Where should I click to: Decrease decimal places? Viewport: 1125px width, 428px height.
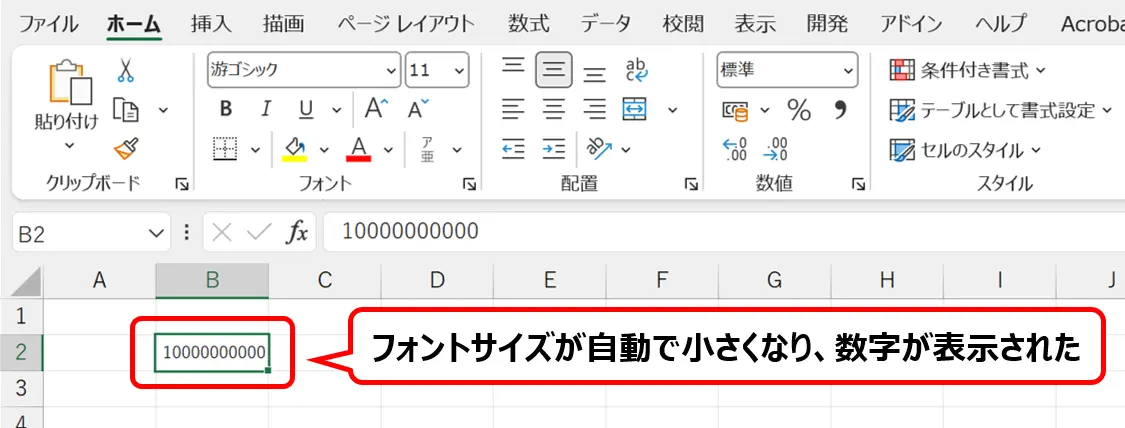pyautogui.click(x=776, y=149)
